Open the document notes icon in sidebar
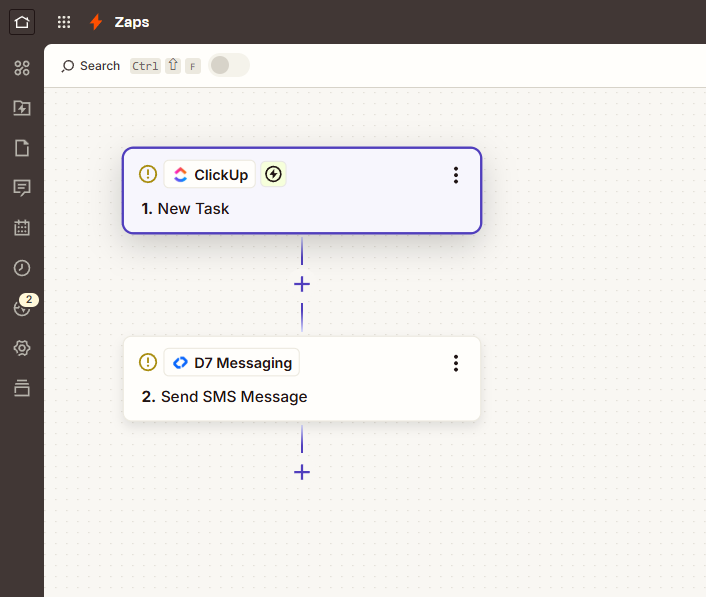706x597 pixels. [x=22, y=148]
